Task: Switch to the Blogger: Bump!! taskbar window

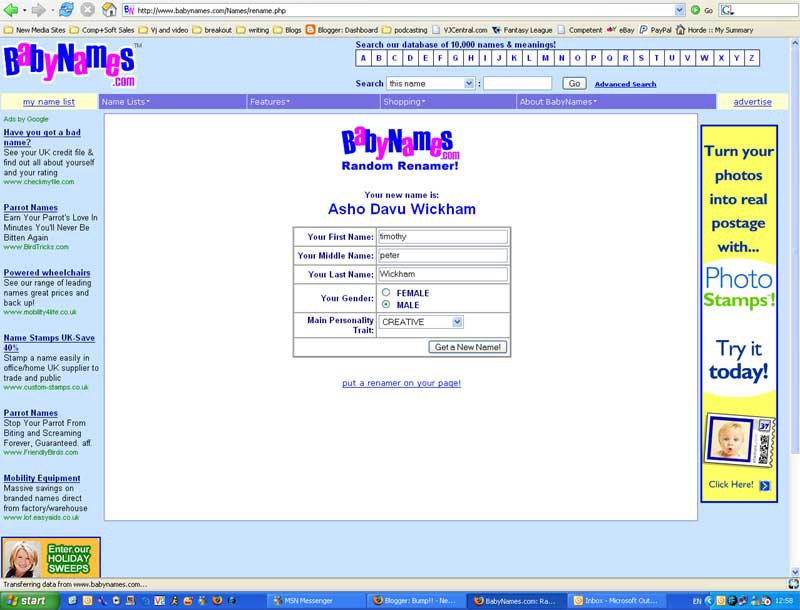Action: (x=415, y=601)
